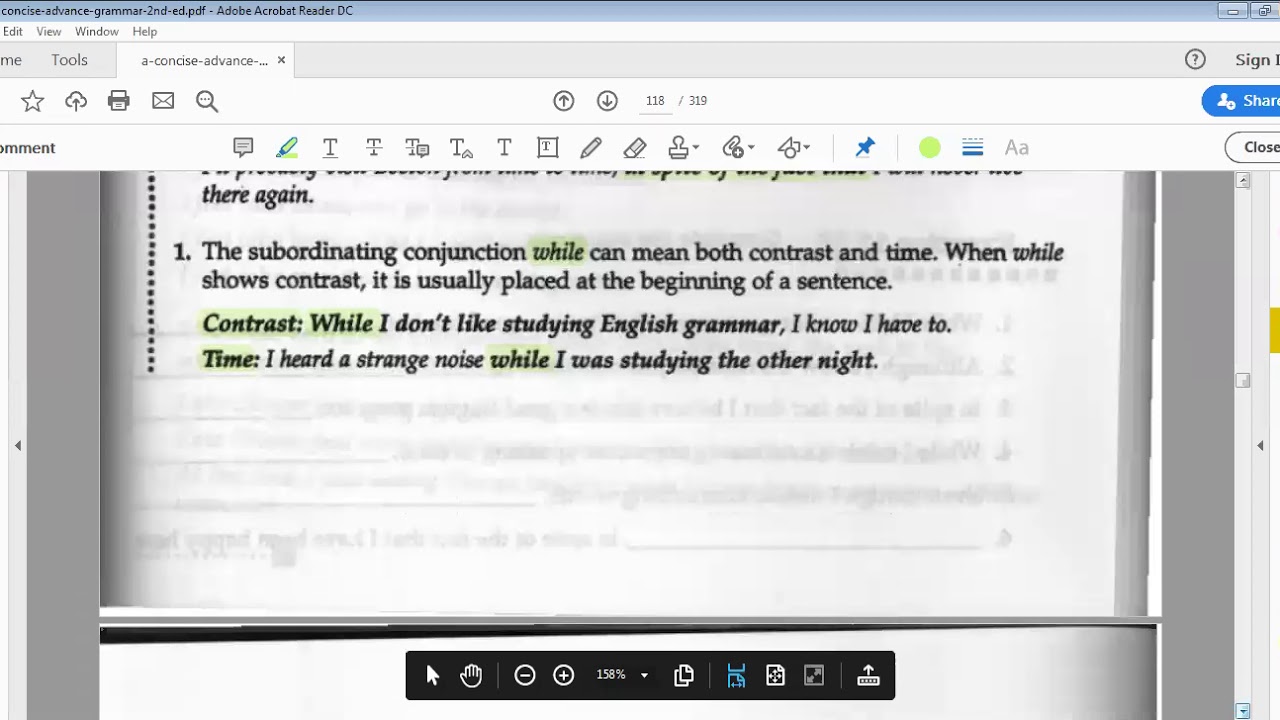The height and width of the screenshot is (720, 1280).
Task: Select the underline text tool
Action: coord(330,148)
